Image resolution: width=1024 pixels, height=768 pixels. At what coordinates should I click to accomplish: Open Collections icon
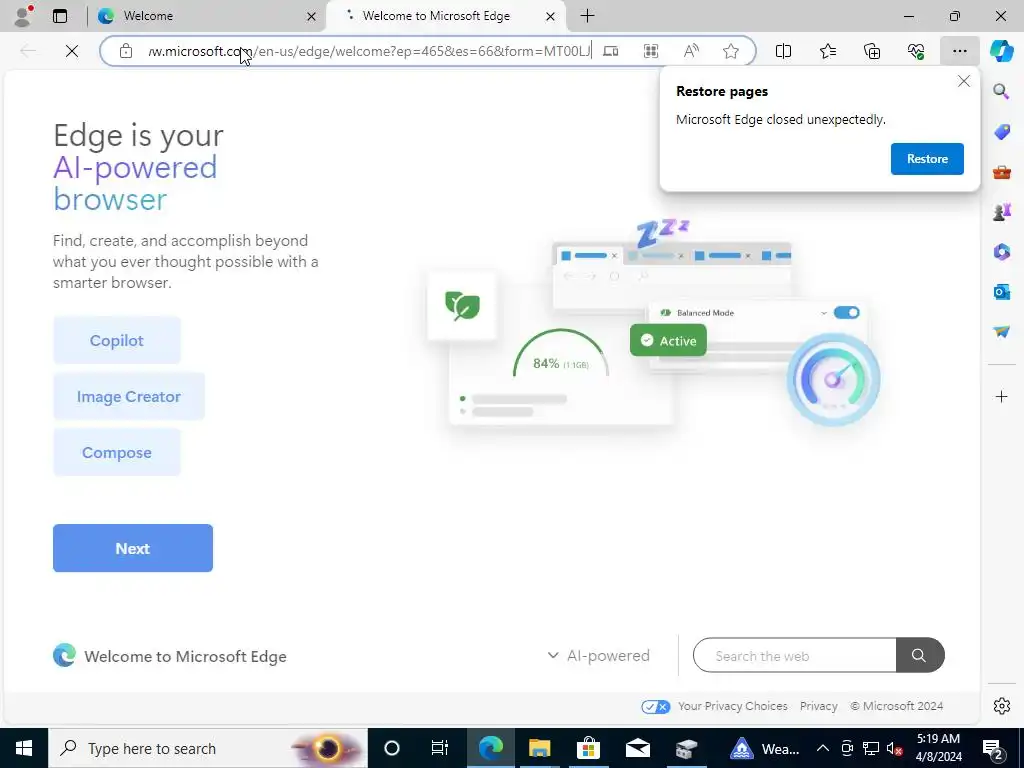coord(872,51)
